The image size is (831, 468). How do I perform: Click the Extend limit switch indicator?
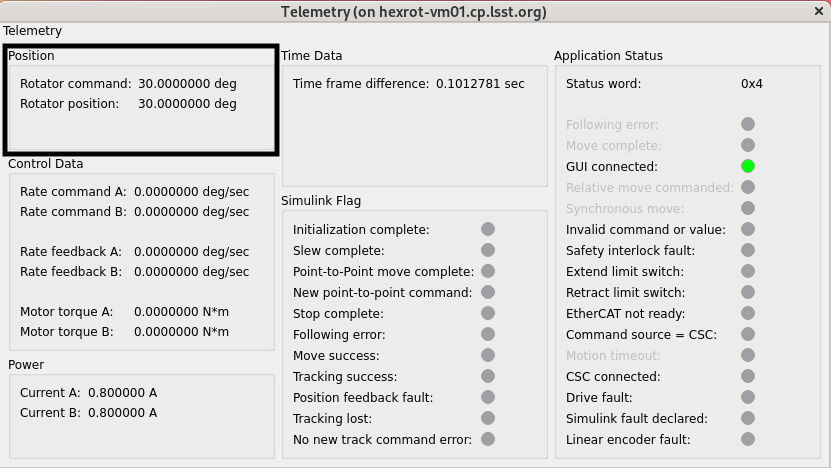pos(748,271)
